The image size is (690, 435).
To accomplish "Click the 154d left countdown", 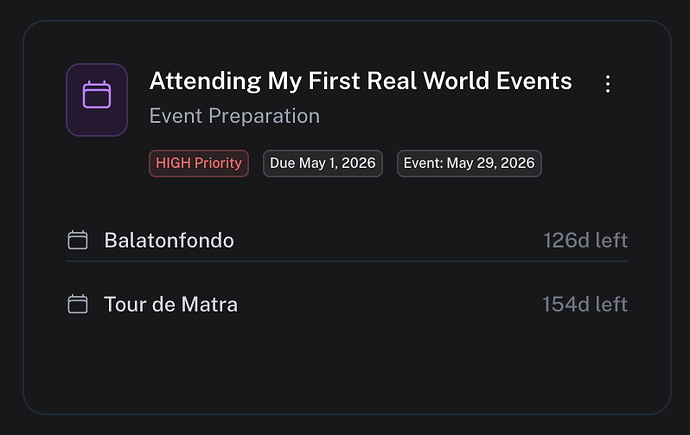I will pos(585,304).
